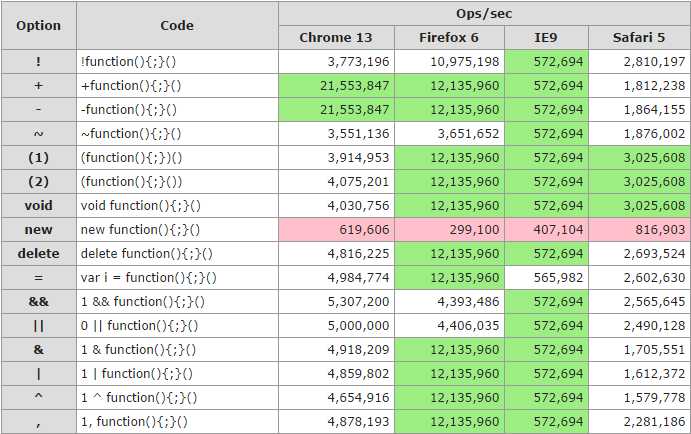Select the var i = function(){;}() cell
The image size is (691, 434).
[x=177, y=278]
